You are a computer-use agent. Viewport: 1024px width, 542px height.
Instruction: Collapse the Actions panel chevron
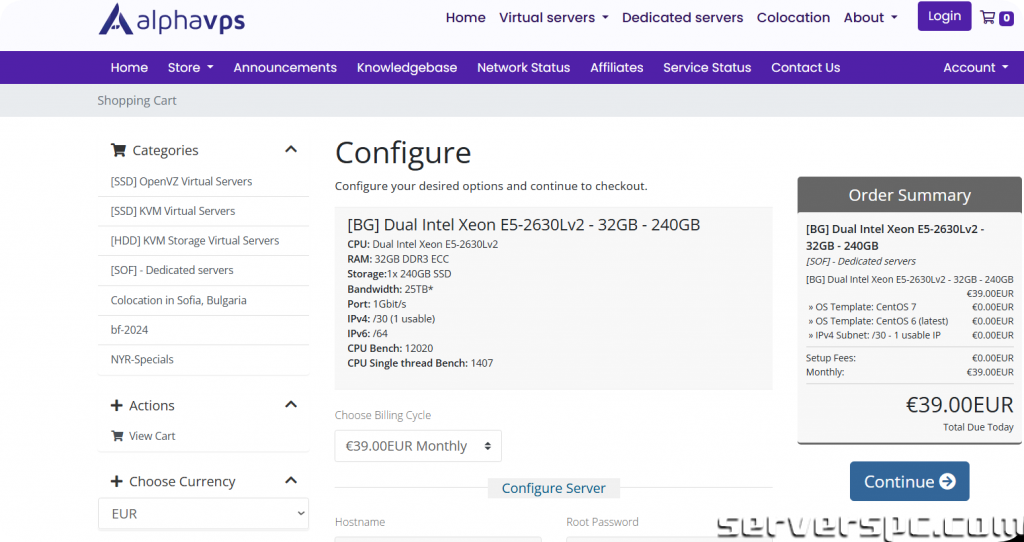pos(291,405)
